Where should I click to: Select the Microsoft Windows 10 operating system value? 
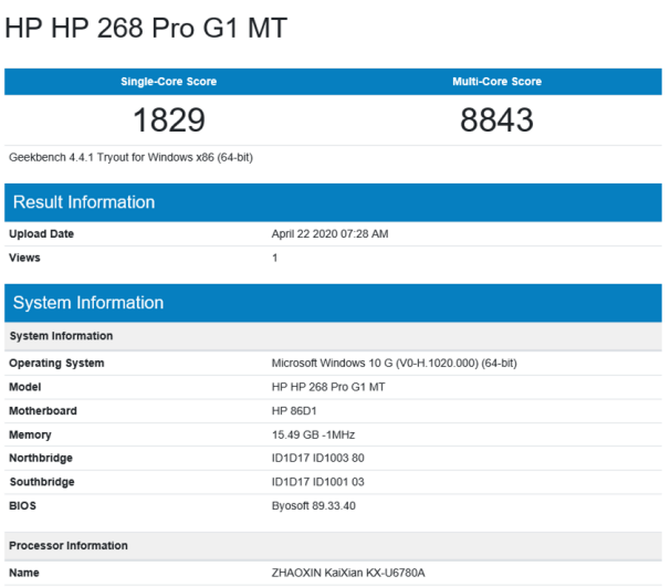394,363
